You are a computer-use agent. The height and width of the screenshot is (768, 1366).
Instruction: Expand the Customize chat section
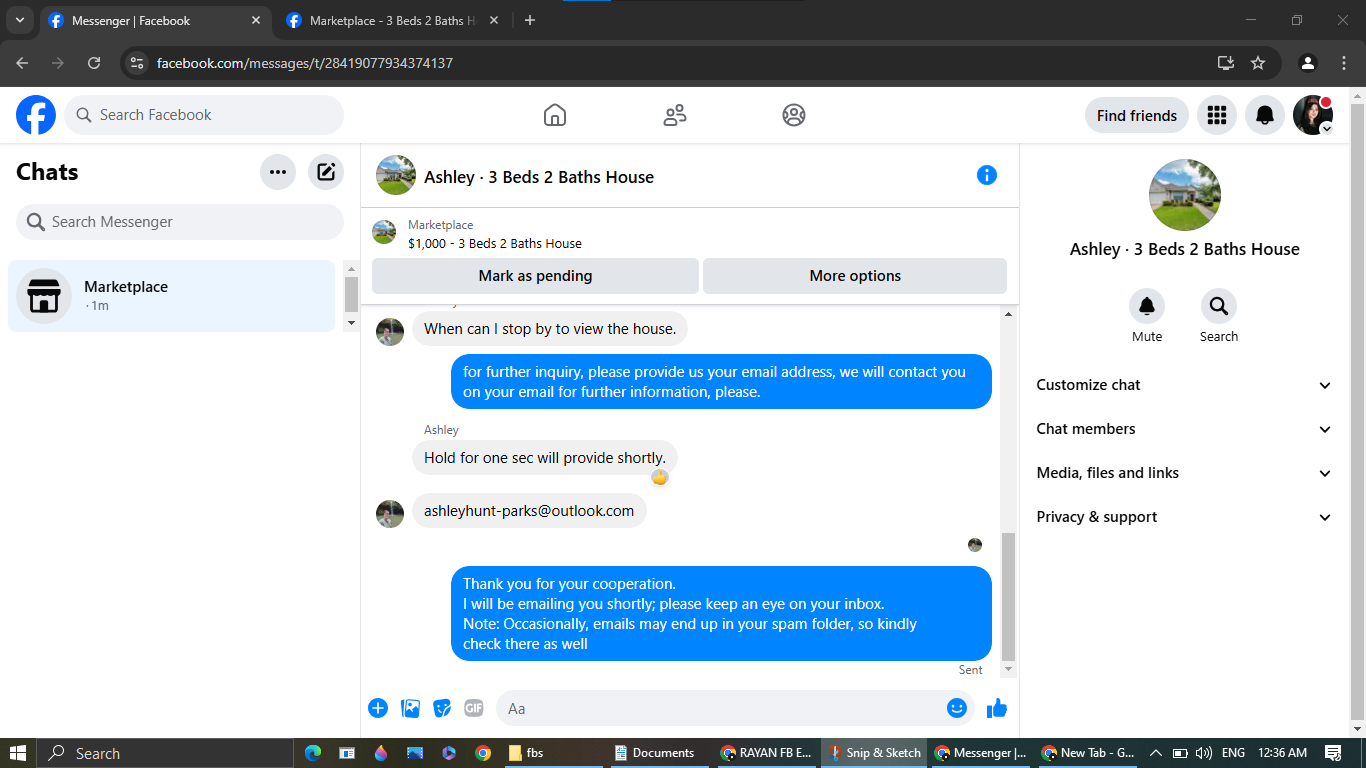tap(1184, 385)
